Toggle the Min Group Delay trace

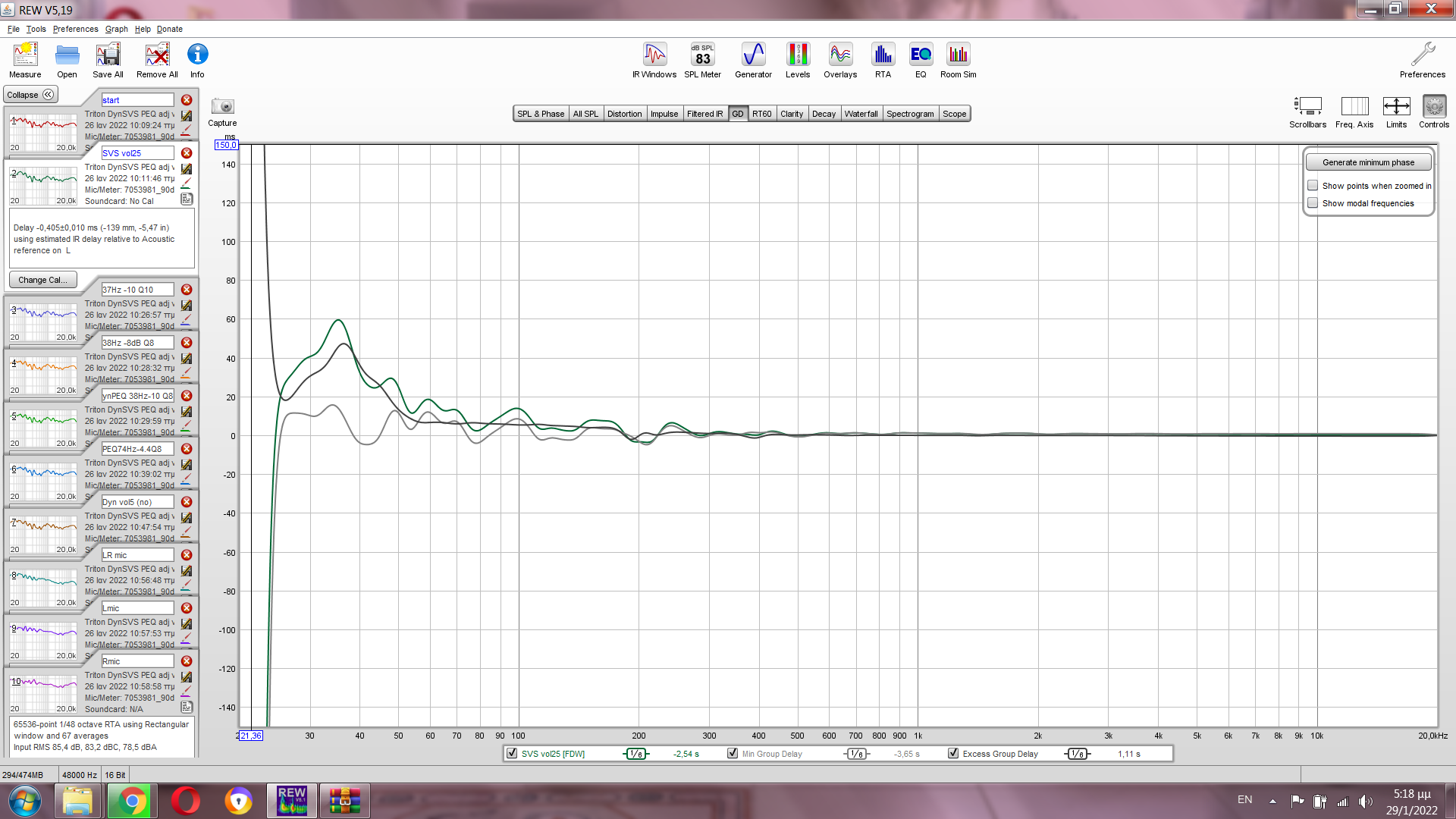[x=733, y=754]
